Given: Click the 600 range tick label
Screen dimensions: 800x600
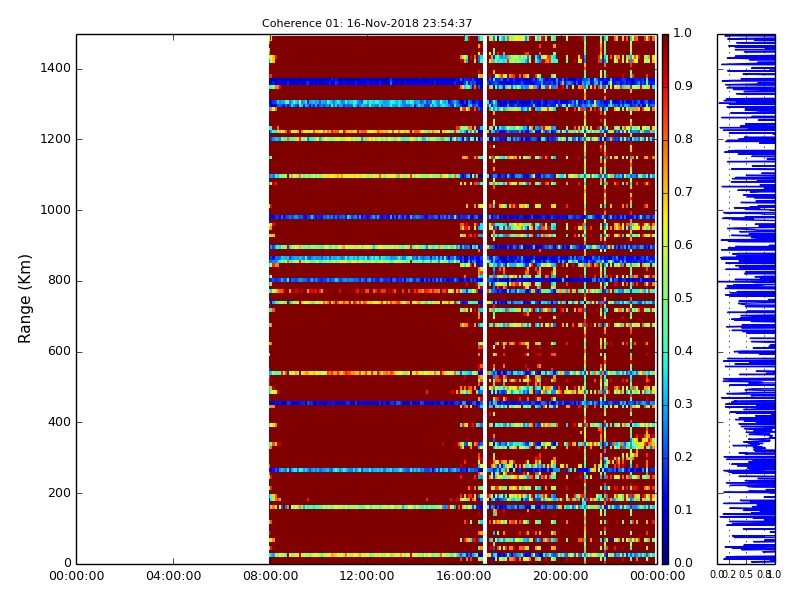Looking at the screenshot, I should coord(59,351).
